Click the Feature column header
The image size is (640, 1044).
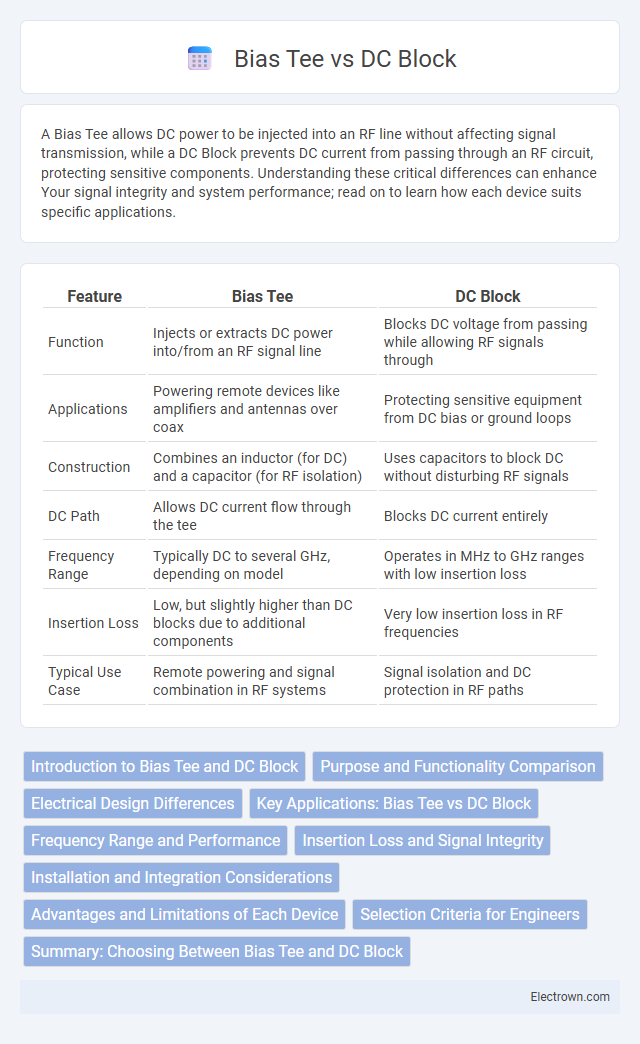pyautogui.click(x=95, y=296)
